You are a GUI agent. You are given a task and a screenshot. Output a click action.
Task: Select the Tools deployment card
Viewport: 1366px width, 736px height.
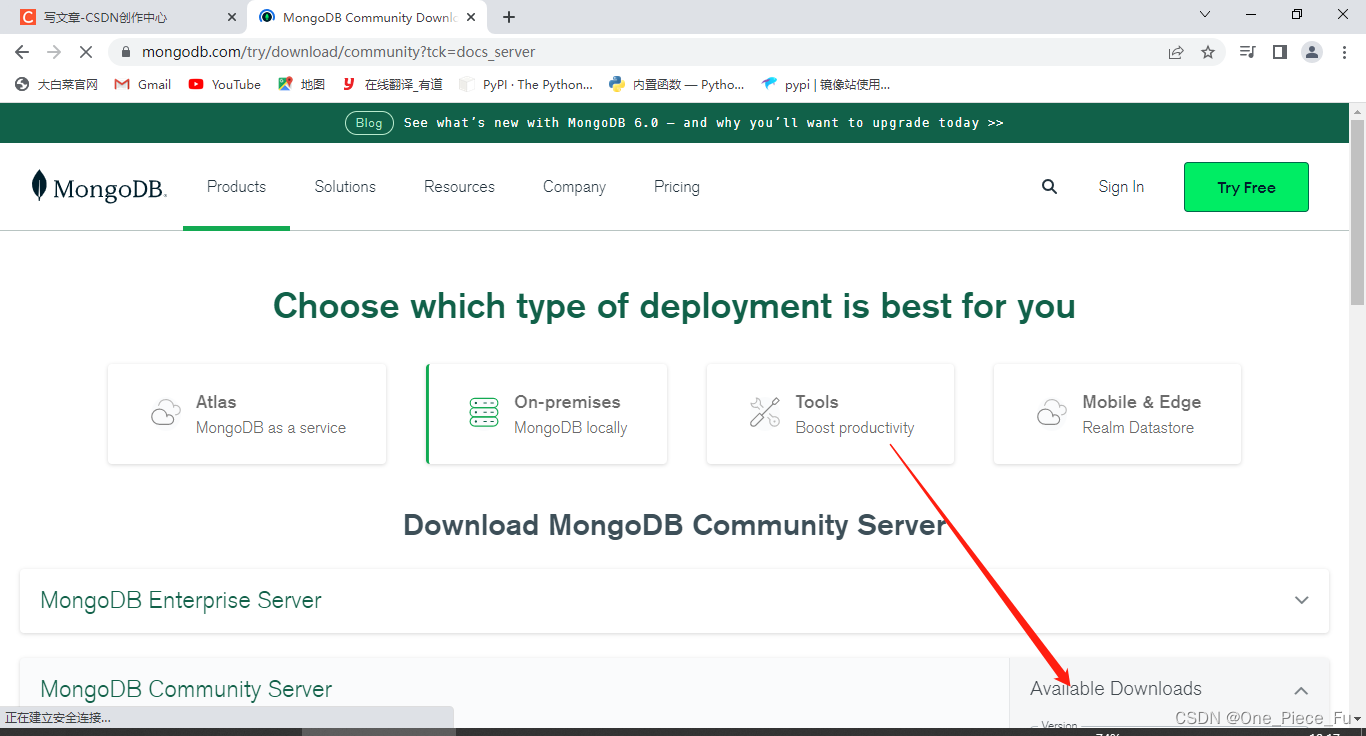point(830,414)
